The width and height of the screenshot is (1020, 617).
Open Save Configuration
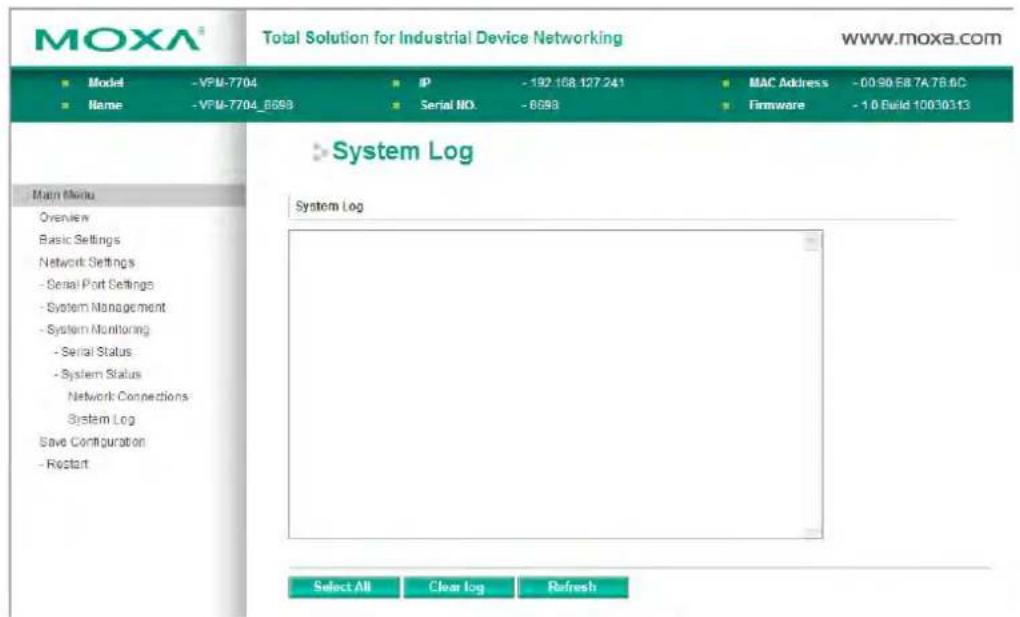click(x=92, y=441)
